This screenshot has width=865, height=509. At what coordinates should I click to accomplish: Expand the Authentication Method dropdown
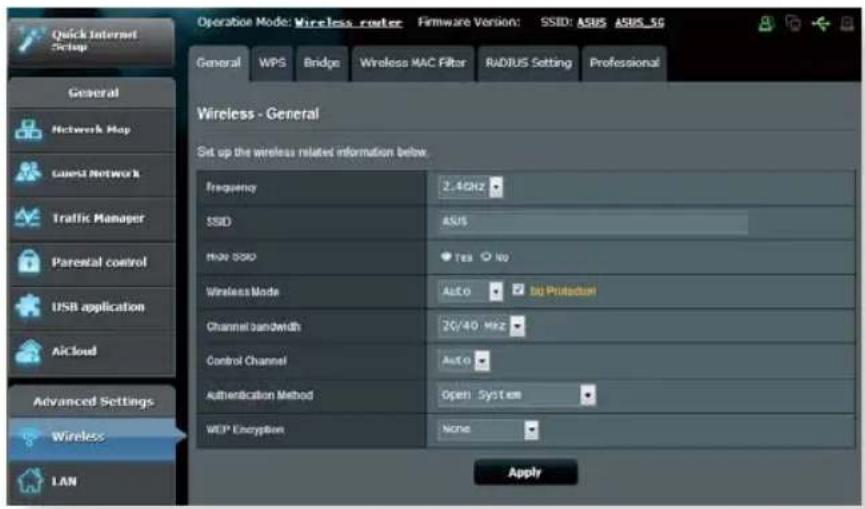click(x=517, y=395)
